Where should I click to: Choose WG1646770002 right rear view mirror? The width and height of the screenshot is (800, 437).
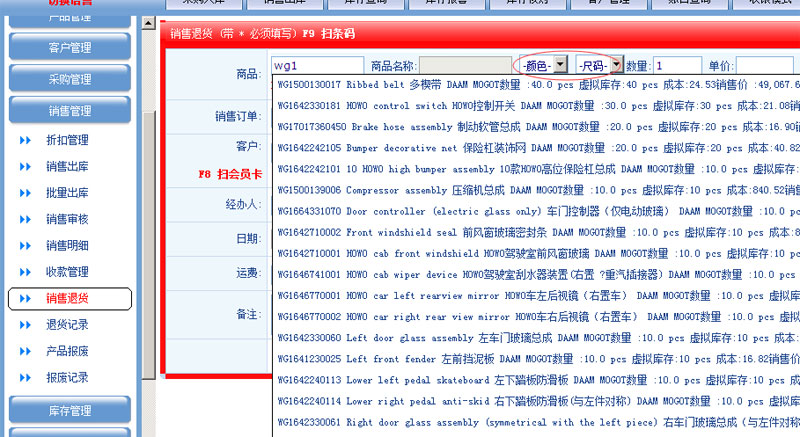click(536, 317)
